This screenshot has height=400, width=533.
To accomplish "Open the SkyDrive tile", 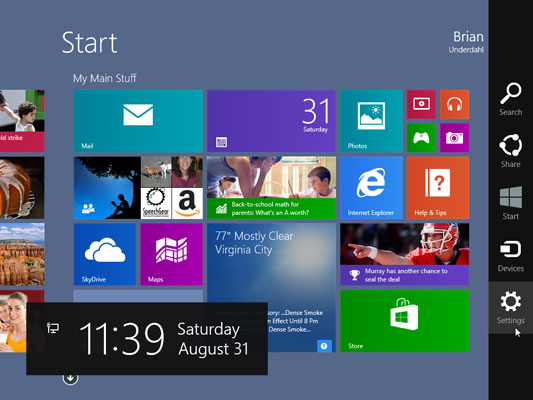I will click(x=105, y=254).
